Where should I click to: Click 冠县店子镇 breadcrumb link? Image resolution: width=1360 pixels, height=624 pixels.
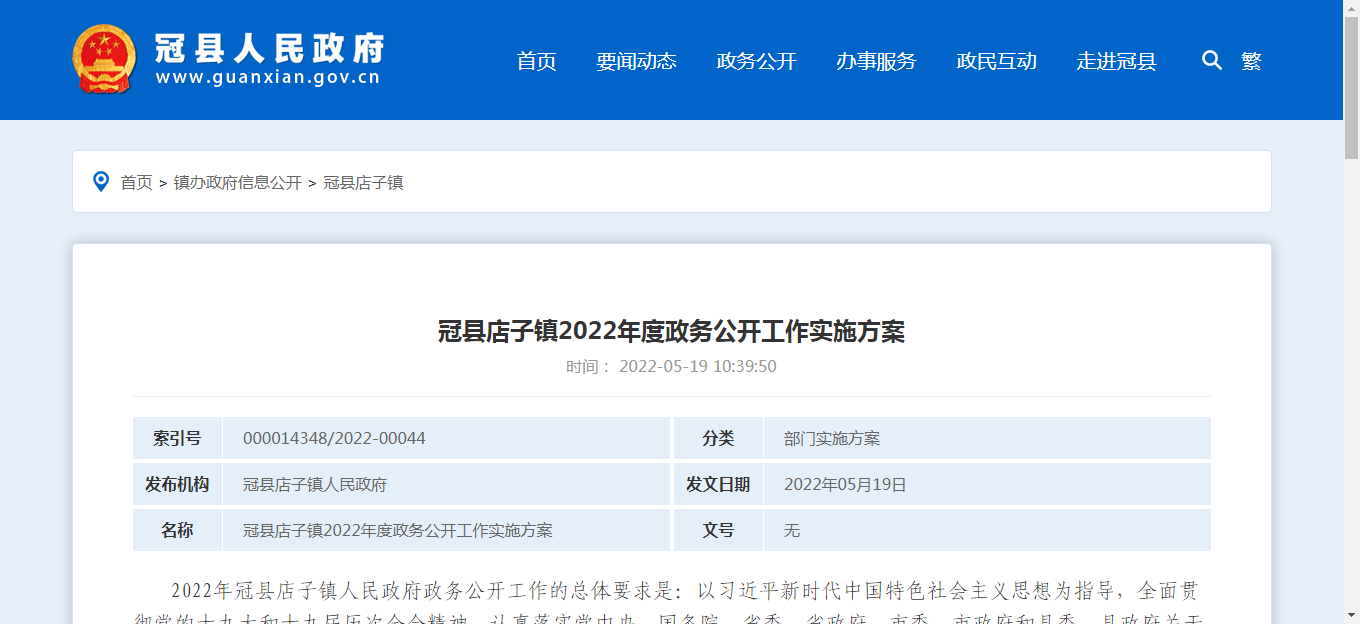pos(363,183)
